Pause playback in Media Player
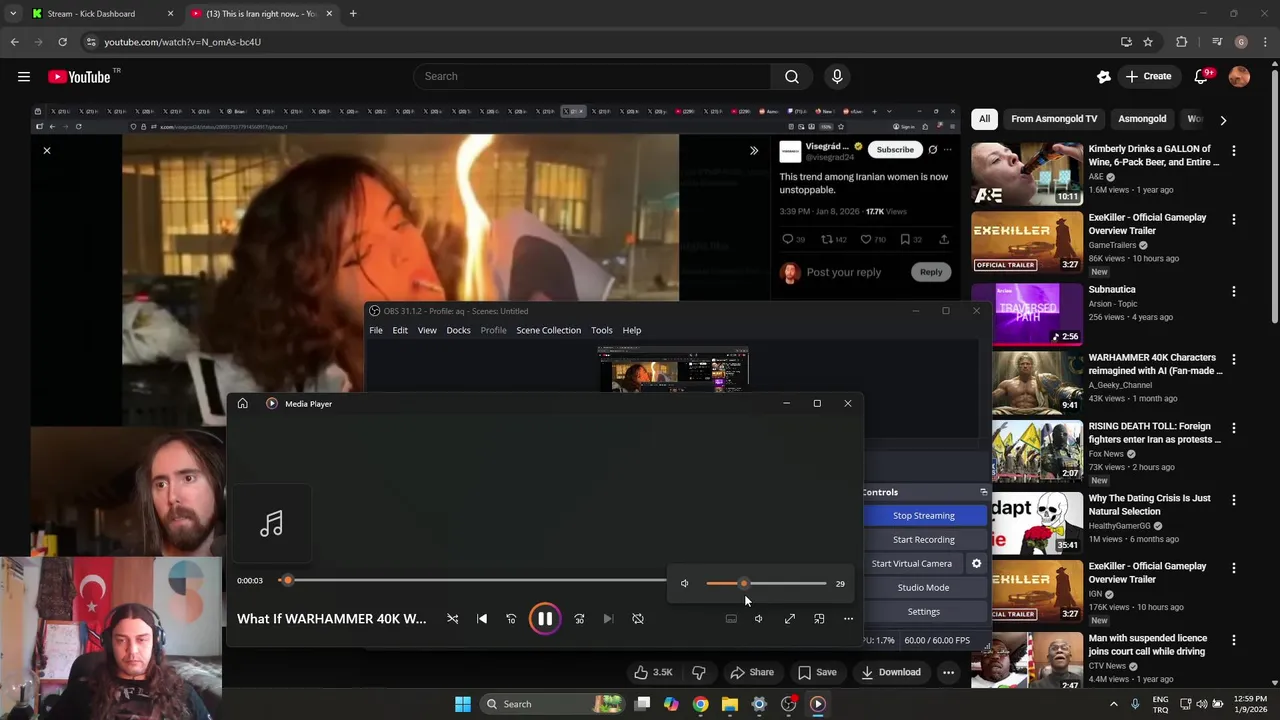This screenshot has width=1280, height=720. click(545, 619)
